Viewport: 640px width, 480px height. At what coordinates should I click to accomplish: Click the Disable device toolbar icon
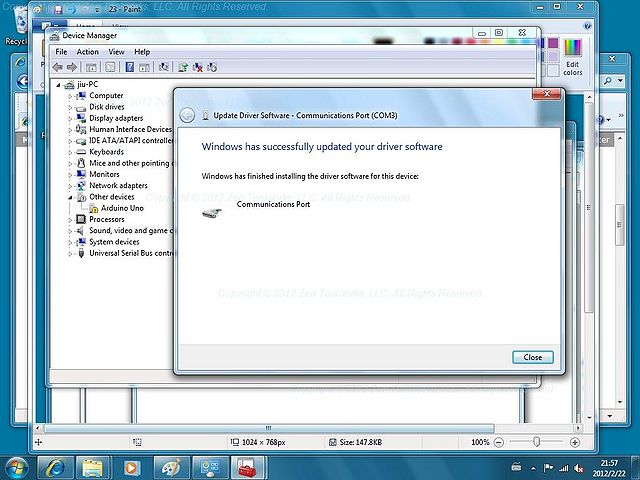pyautogui.click(x=212, y=67)
